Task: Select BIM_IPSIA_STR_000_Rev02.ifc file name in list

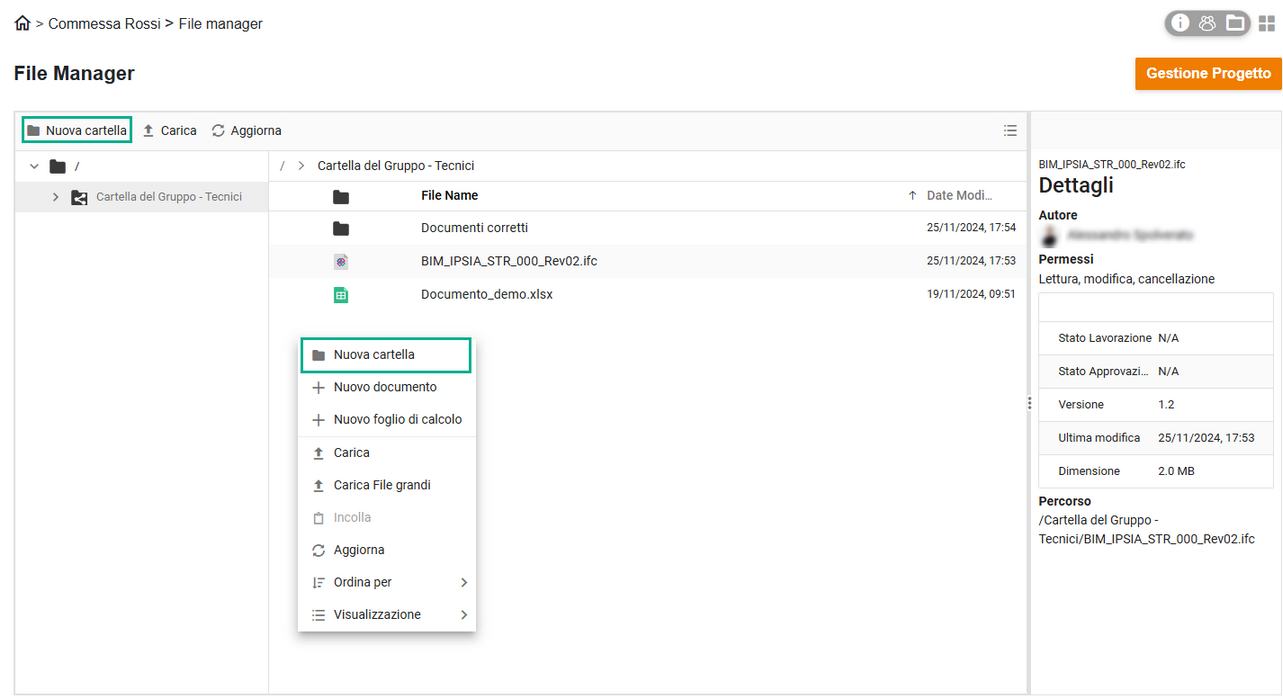Action: click(509, 261)
